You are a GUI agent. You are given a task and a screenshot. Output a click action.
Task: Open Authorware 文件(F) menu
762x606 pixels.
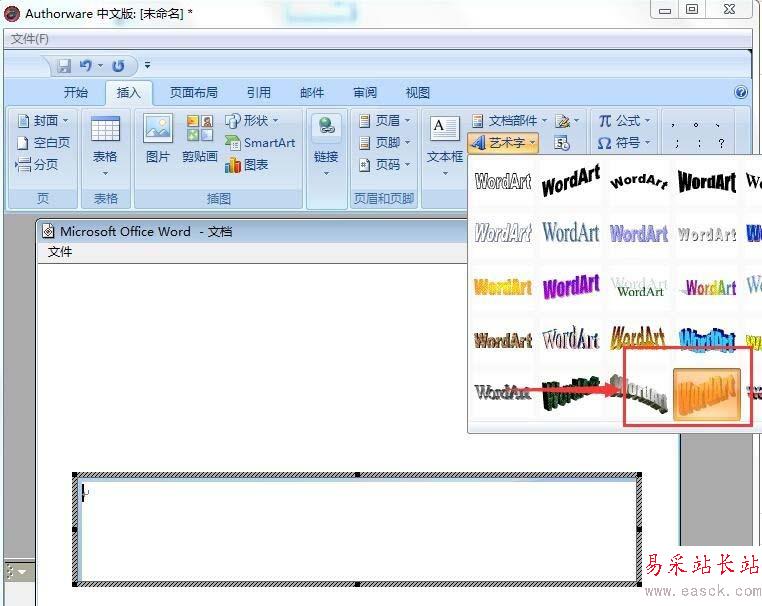(30, 39)
